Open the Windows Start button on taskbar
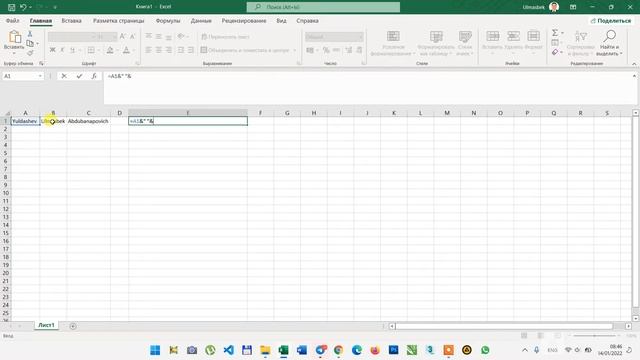This screenshot has height=360, width=640. click(x=155, y=350)
